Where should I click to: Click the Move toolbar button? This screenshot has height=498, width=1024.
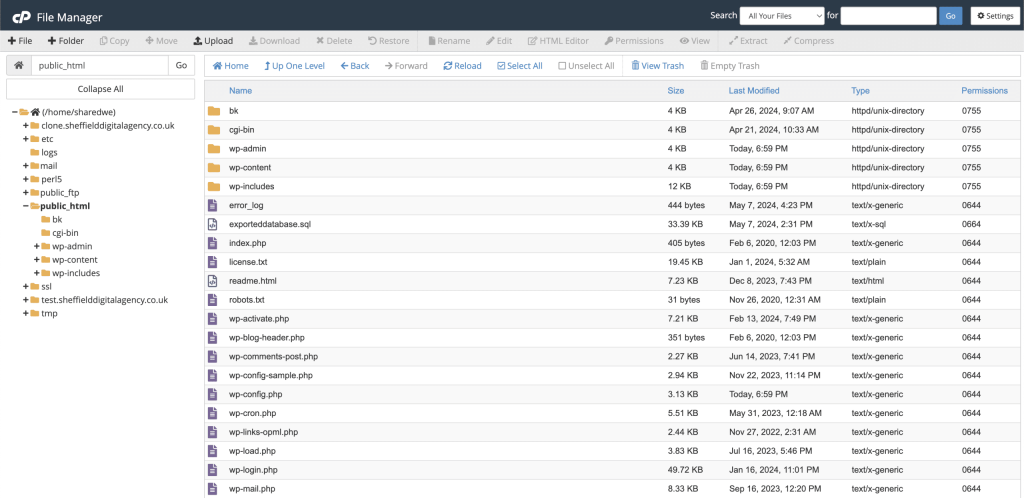tap(161, 40)
